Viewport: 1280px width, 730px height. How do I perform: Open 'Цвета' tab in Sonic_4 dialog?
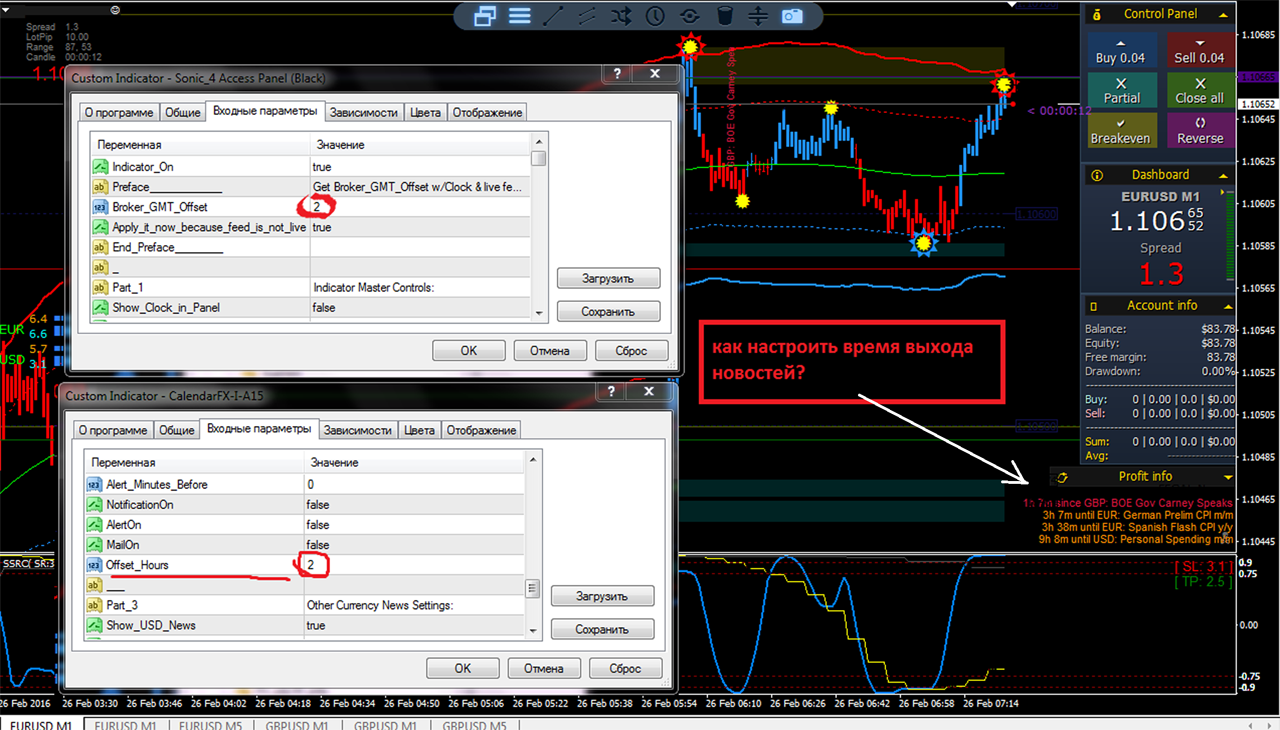(x=425, y=113)
